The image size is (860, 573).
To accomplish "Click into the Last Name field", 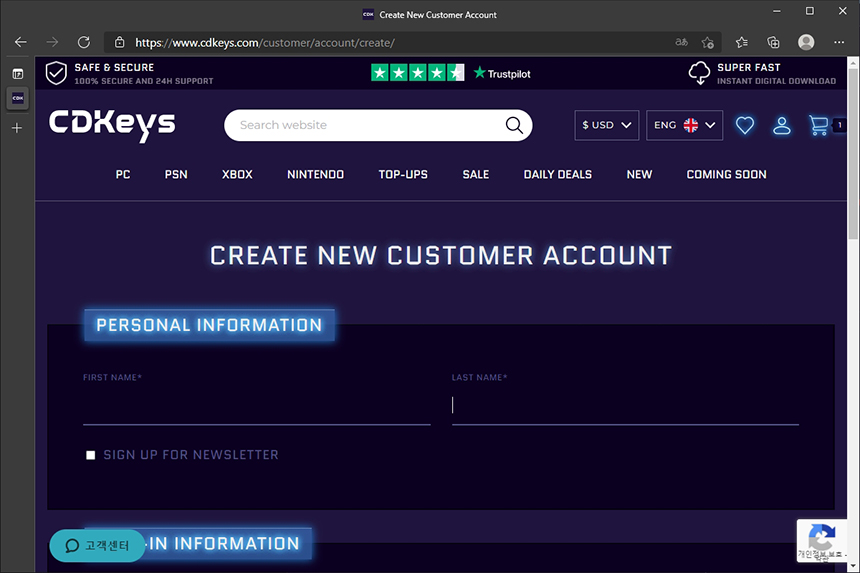I will point(625,406).
